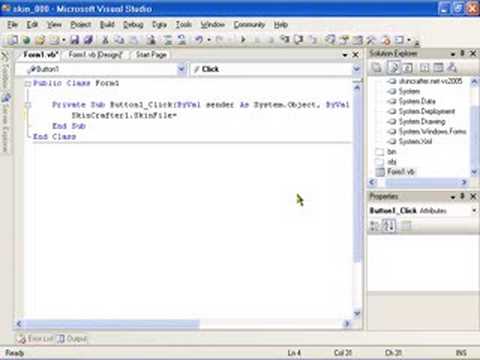Image resolution: width=480 pixels, height=360 pixels.
Task: Select System.Drawing reference in Solution Explorer
Action: point(422,121)
